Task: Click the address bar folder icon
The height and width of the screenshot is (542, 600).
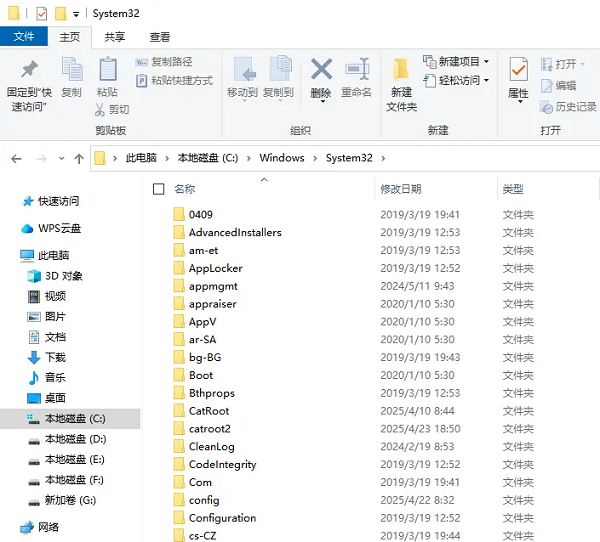Action: tap(100, 158)
